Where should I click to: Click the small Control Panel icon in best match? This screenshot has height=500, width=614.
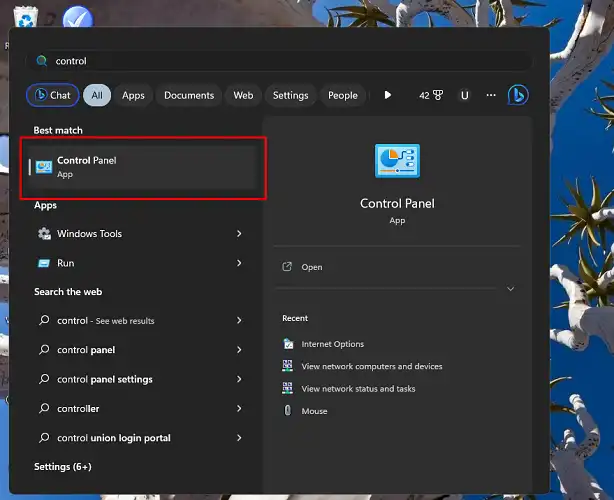pos(44,167)
